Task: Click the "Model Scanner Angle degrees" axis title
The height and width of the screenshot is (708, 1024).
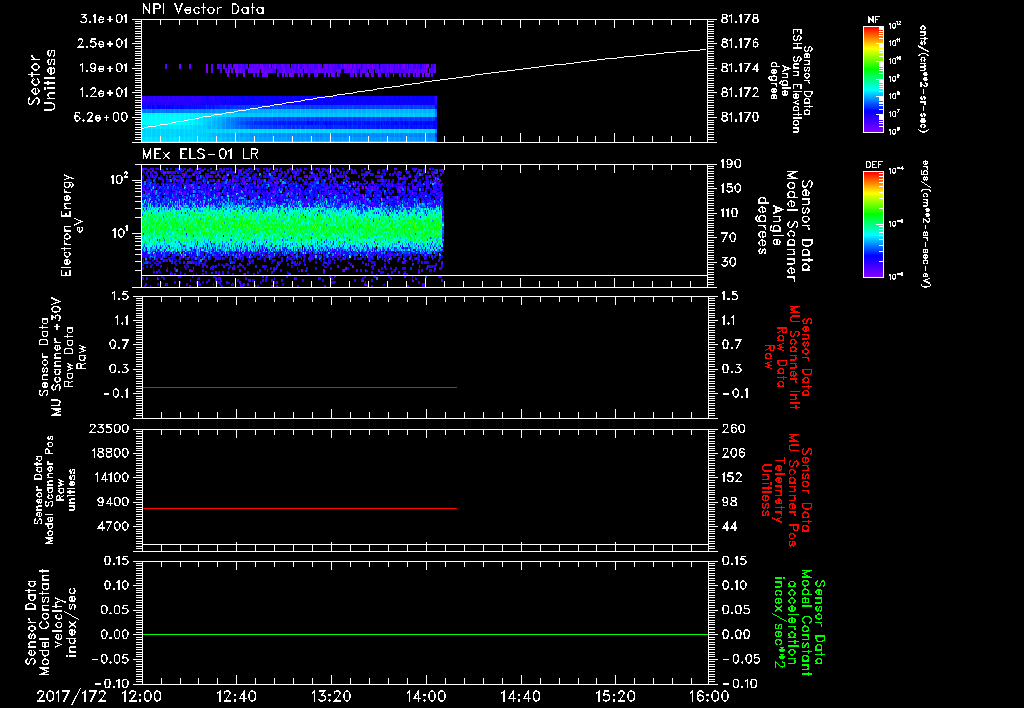Action: 783,226
